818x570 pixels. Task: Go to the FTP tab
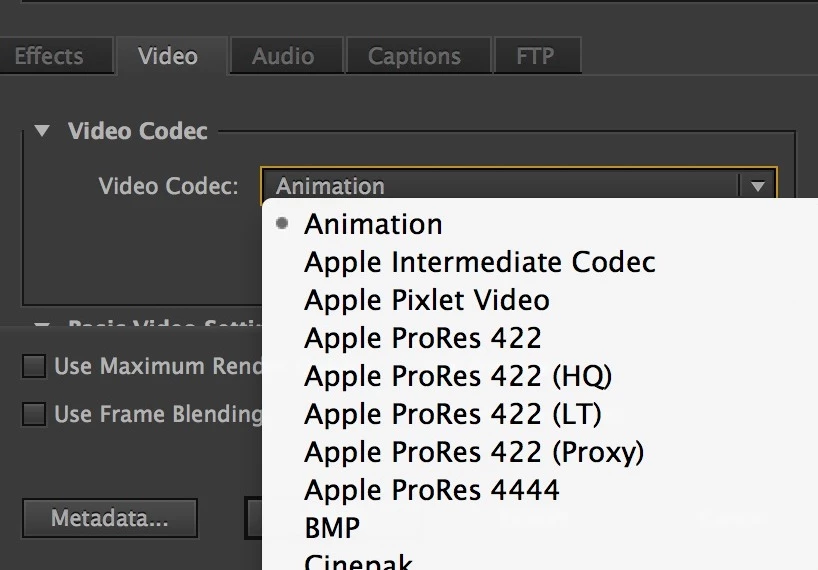click(x=534, y=56)
